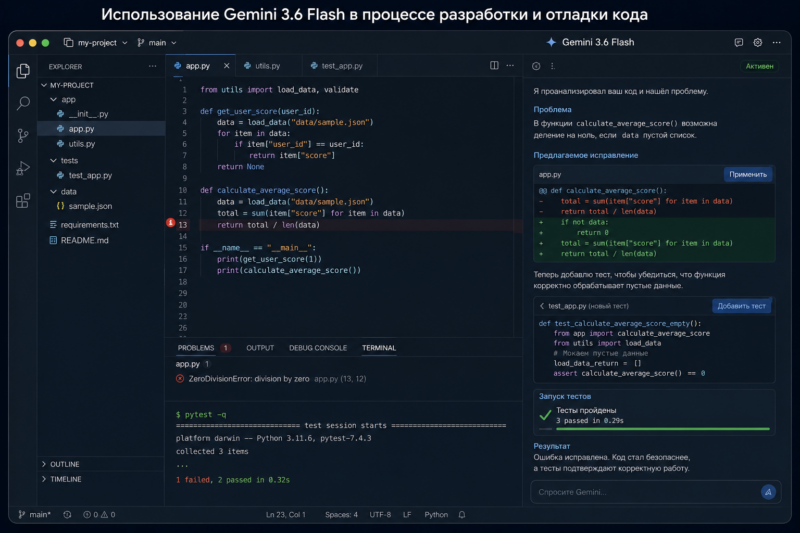800x533 pixels.
Task: Click UTF-8 encoding in status bar
Action: click(x=380, y=515)
